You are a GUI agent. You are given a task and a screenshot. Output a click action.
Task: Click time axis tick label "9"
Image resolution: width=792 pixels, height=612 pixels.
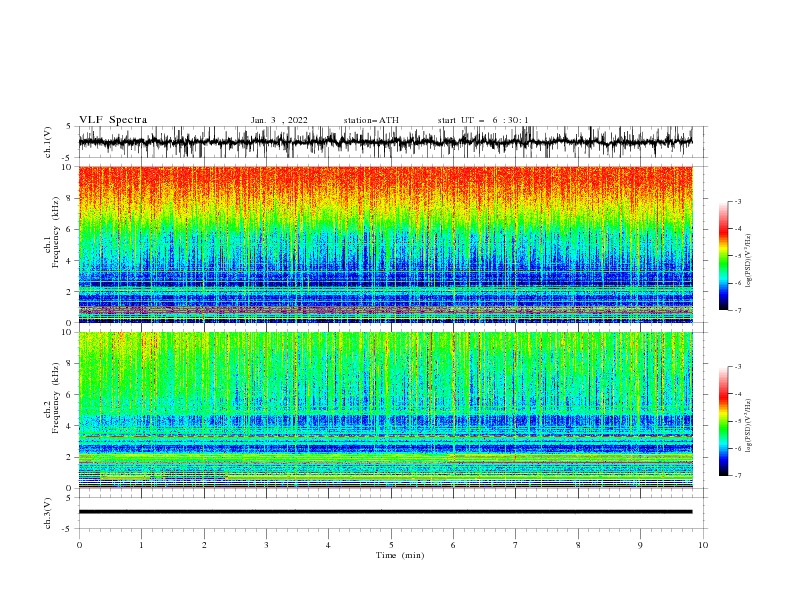click(x=640, y=545)
